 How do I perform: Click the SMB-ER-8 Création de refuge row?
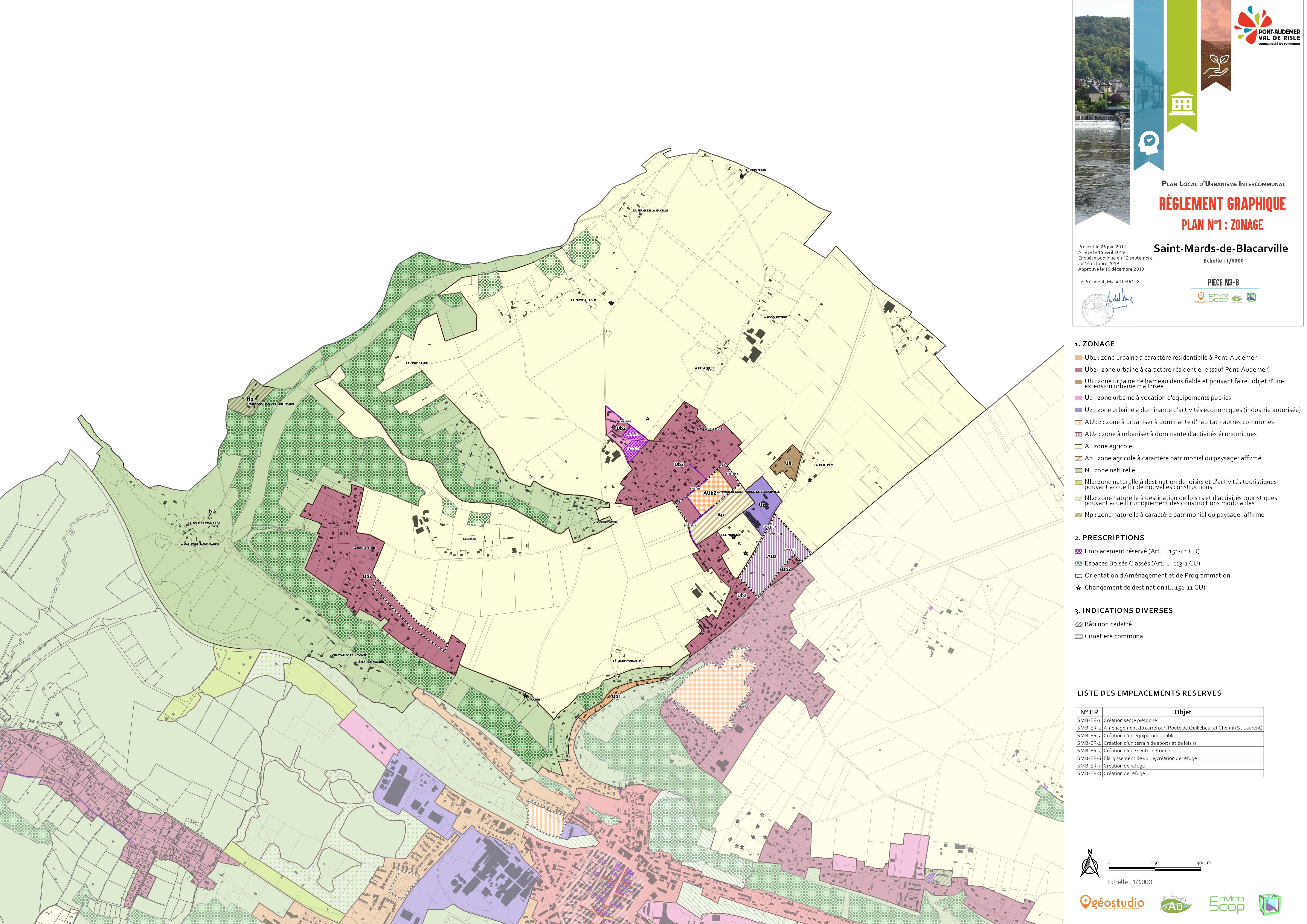click(1170, 773)
